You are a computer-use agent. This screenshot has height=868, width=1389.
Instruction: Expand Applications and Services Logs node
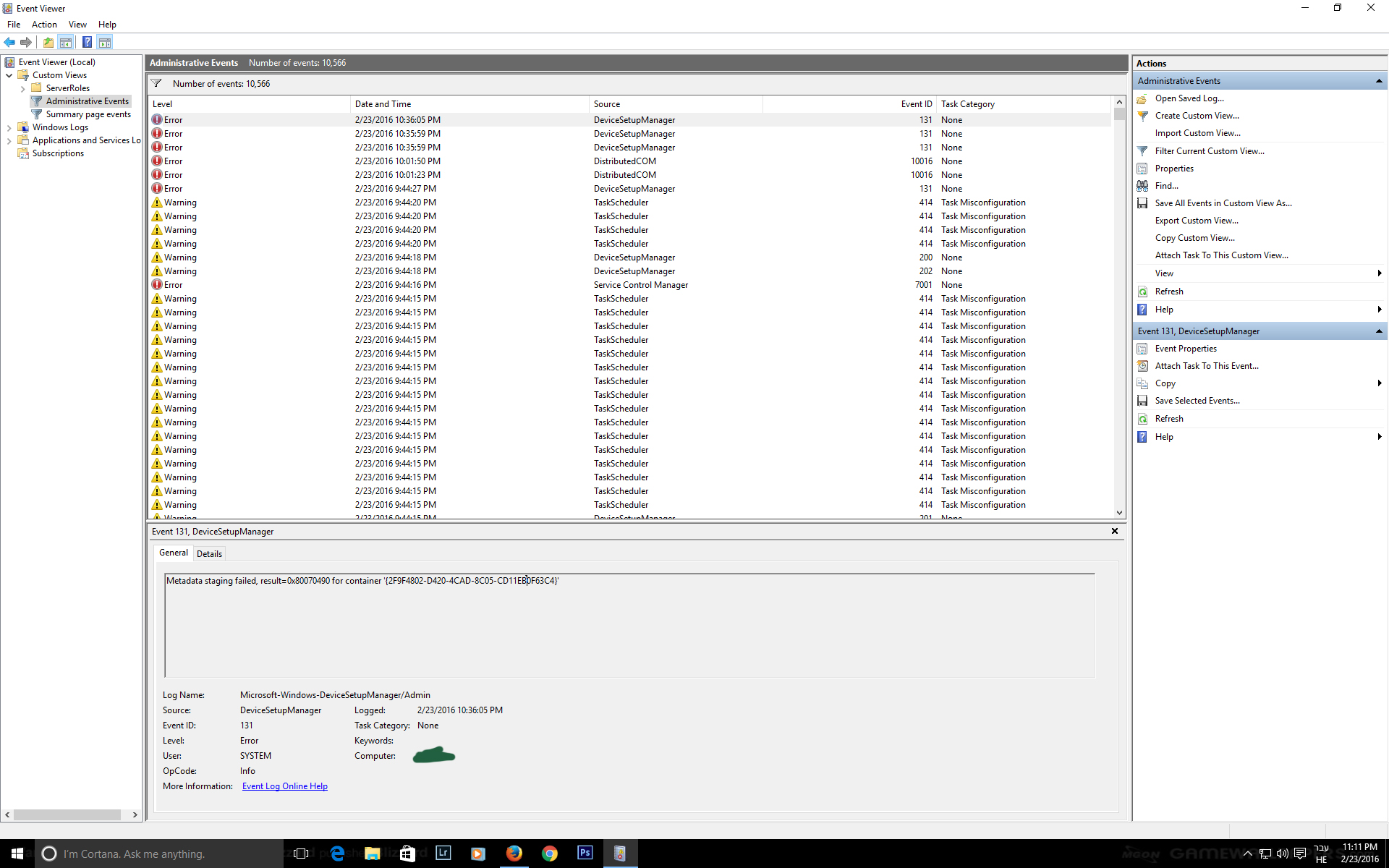9,140
